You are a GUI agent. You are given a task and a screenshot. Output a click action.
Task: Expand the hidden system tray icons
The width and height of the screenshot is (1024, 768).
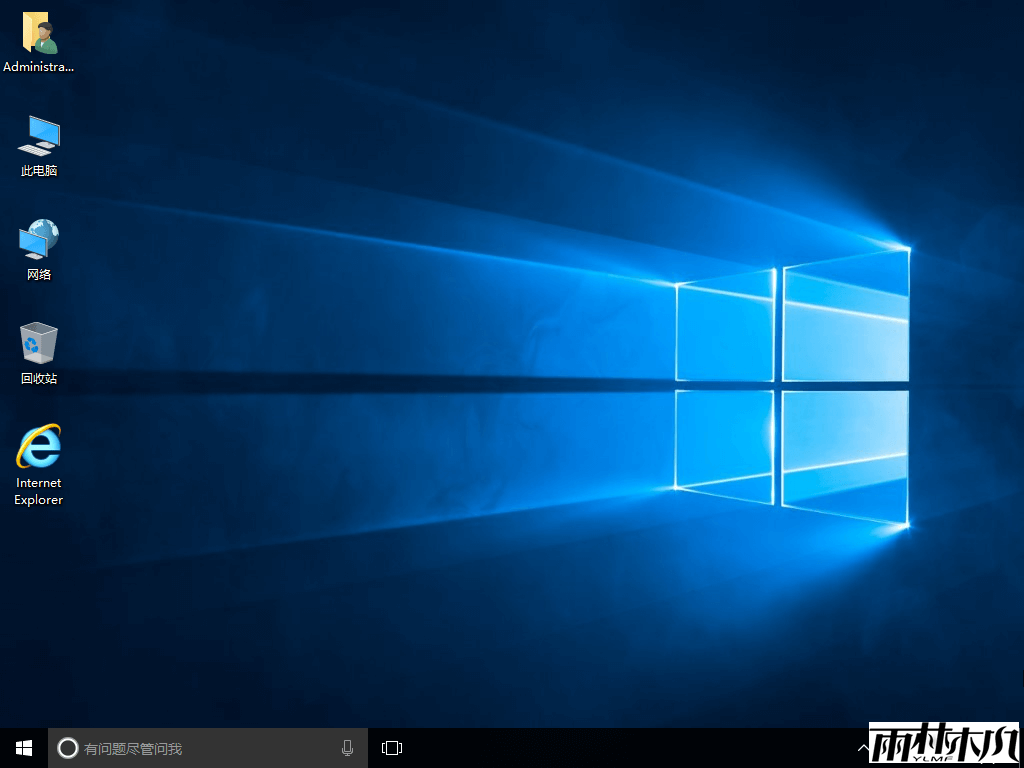coord(862,748)
